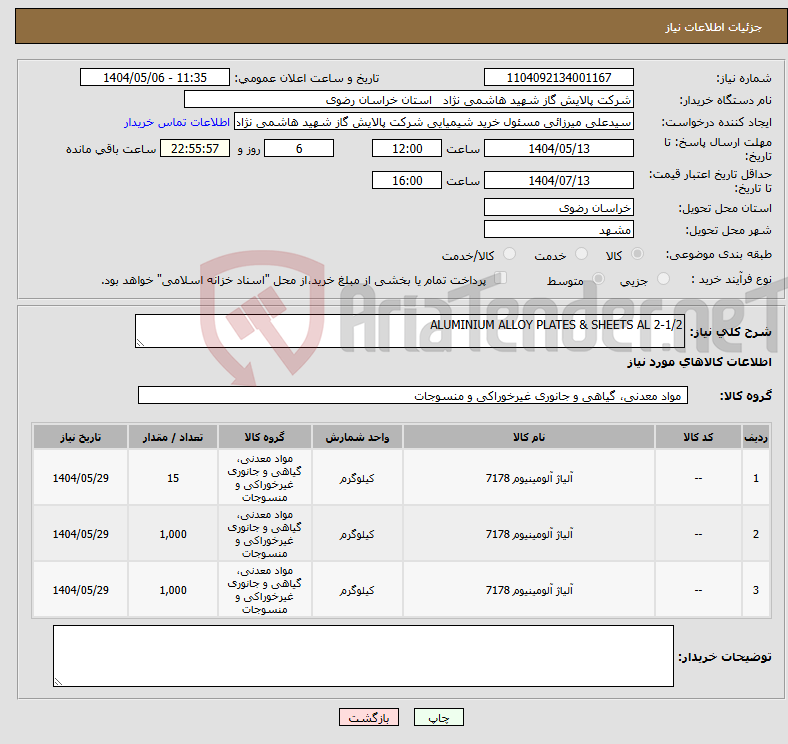
Task: Click the date 1404/05/29 in row 1
Action: (80, 478)
